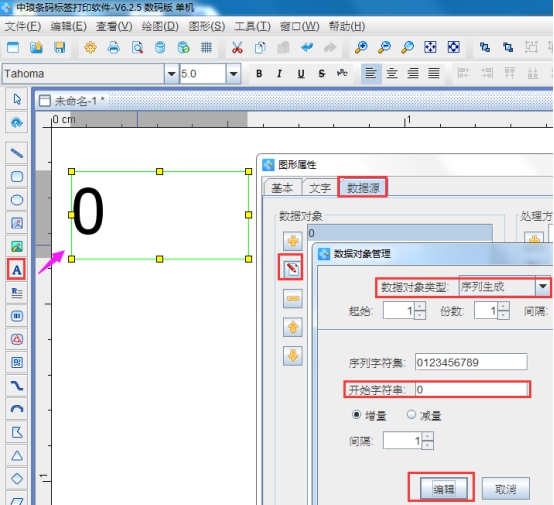Open the font size dropdown
554x505 pixels.
tap(233, 74)
